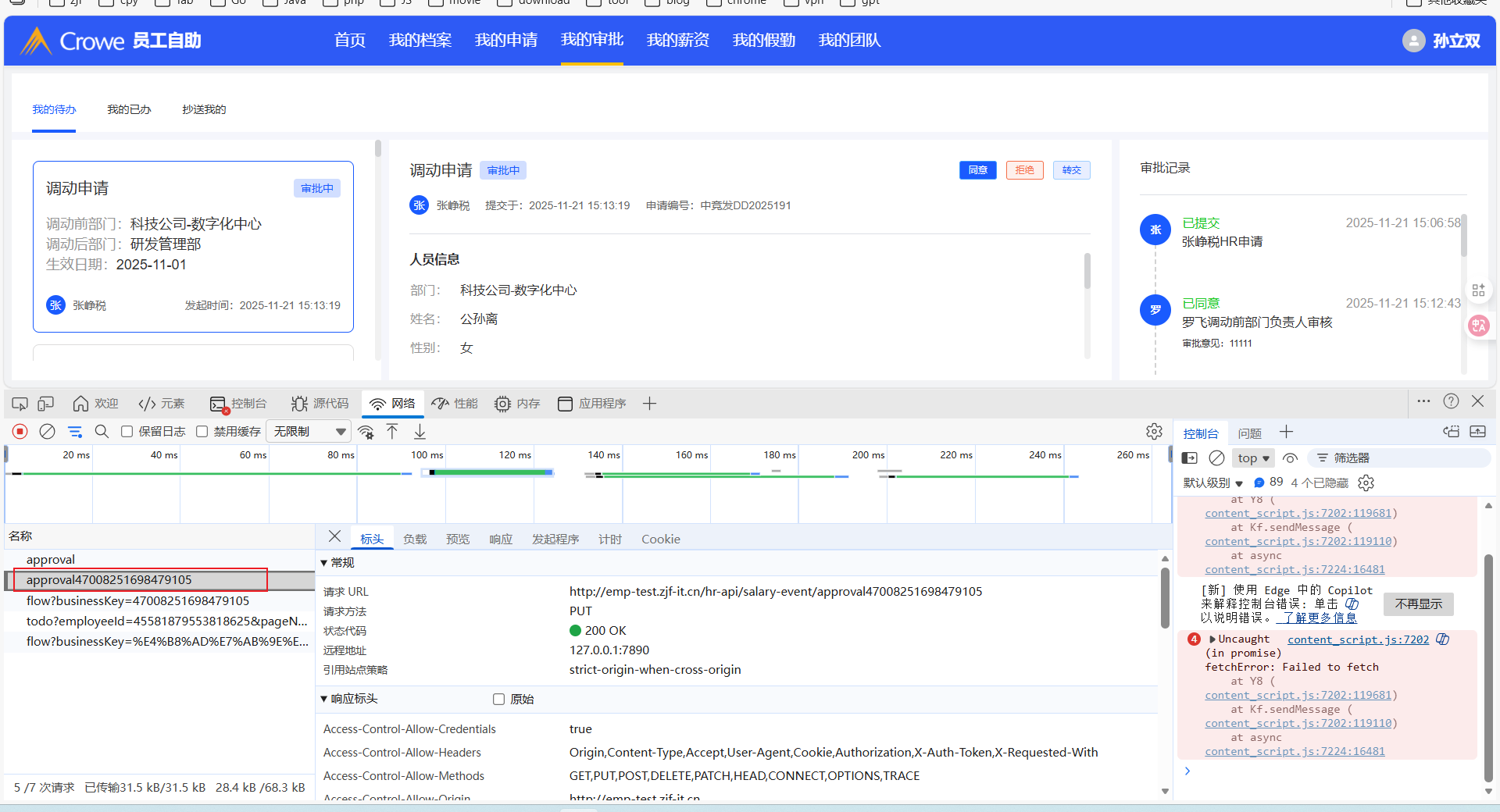Check the 原始 response headers checkbox
The image size is (1500, 812).
point(499,700)
